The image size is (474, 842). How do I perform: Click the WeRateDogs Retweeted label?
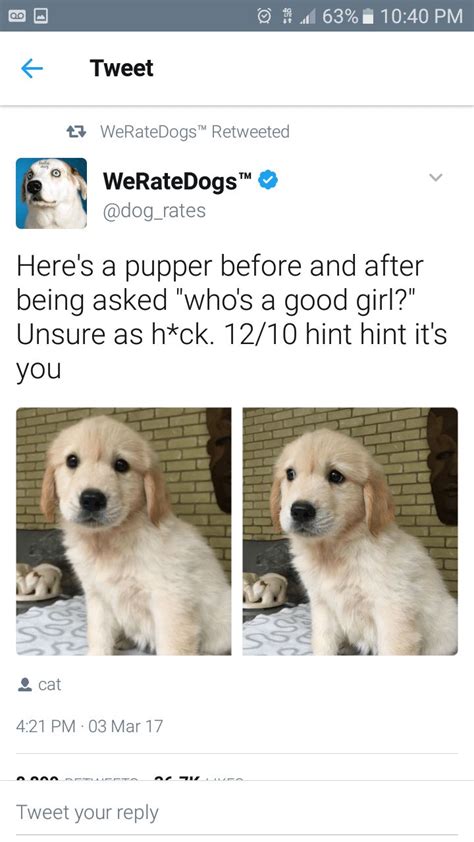pos(195,132)
